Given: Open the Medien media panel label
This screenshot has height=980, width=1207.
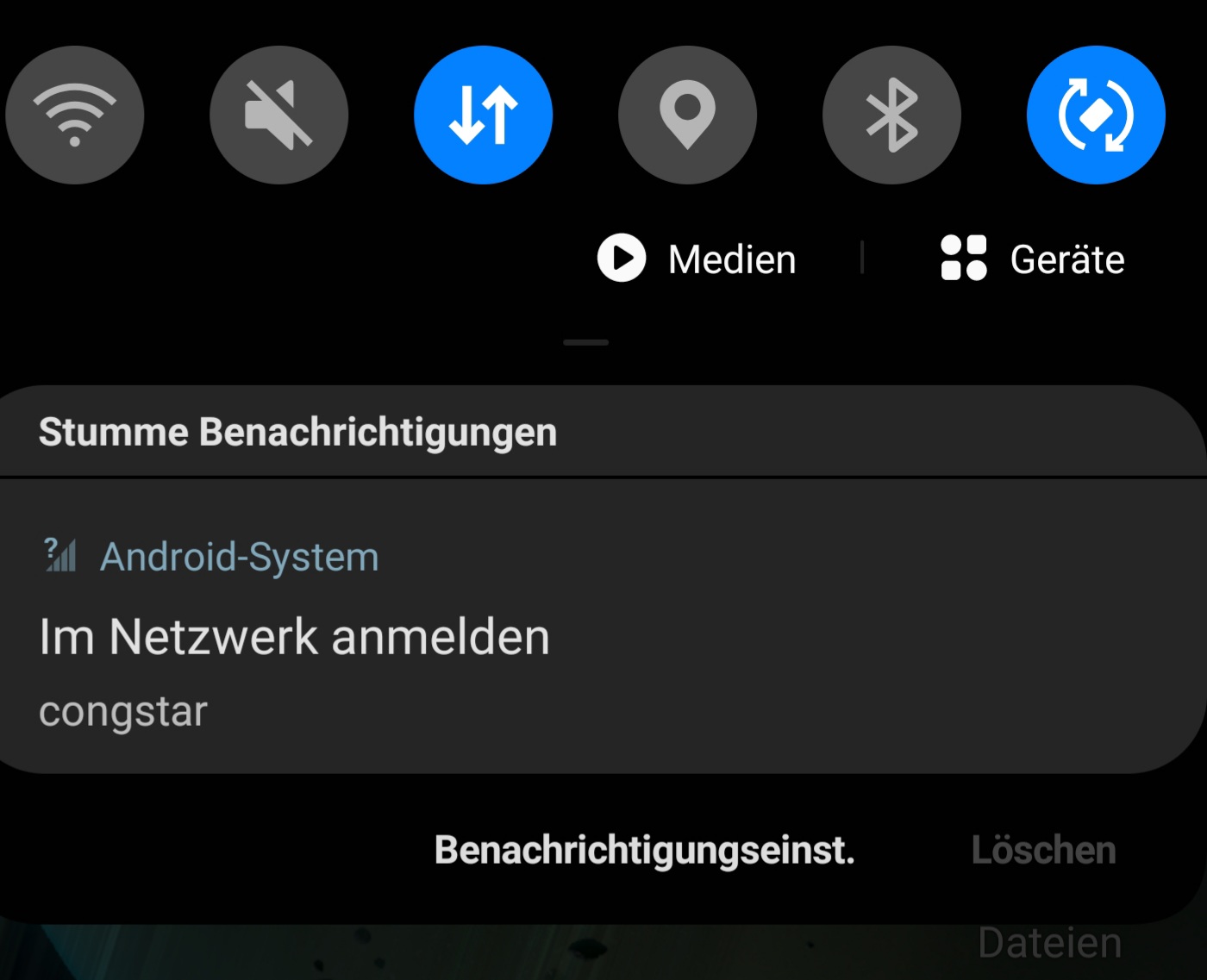Looking at the screenshot, I should (732, 259).
